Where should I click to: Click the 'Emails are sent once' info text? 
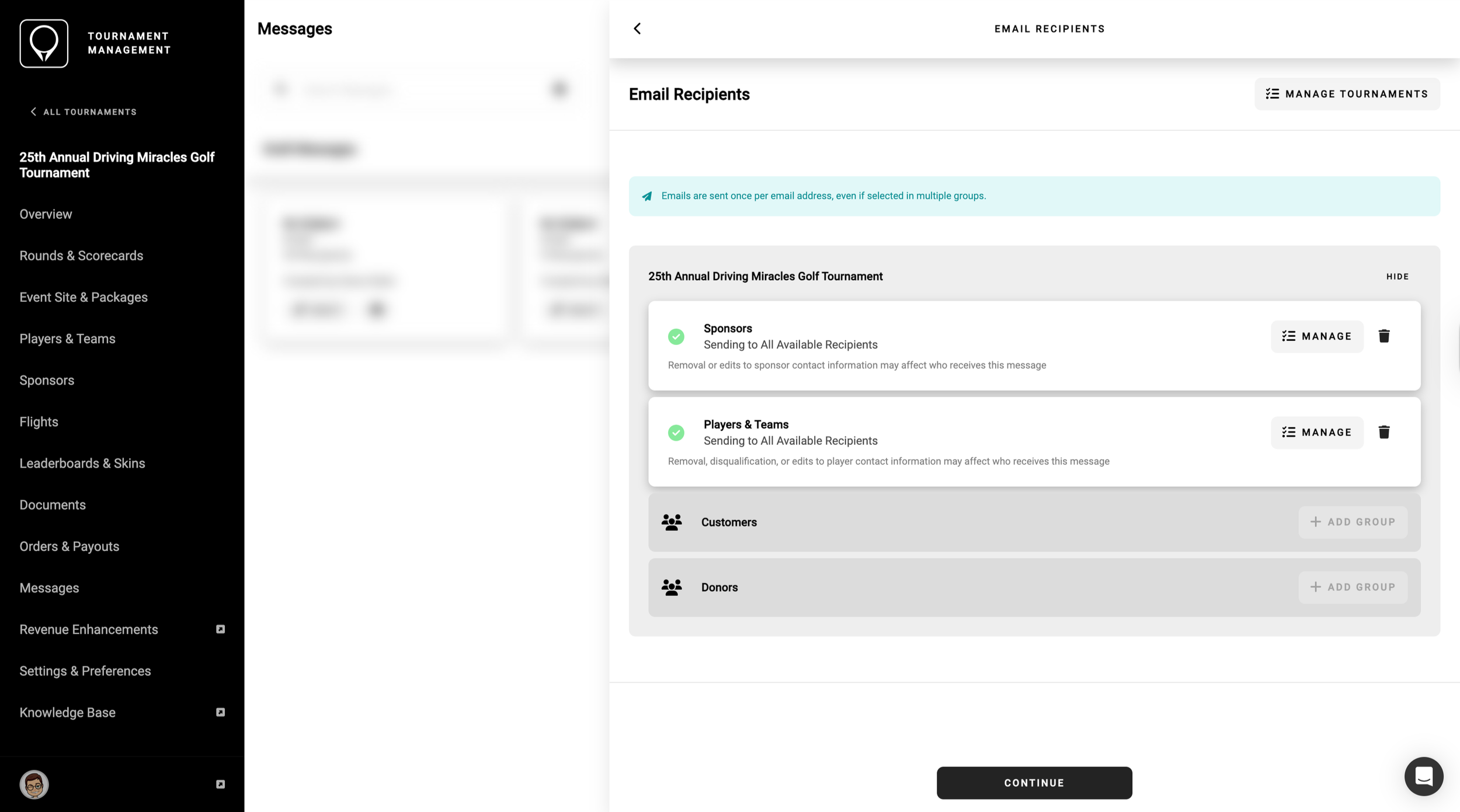click(823, 196)
